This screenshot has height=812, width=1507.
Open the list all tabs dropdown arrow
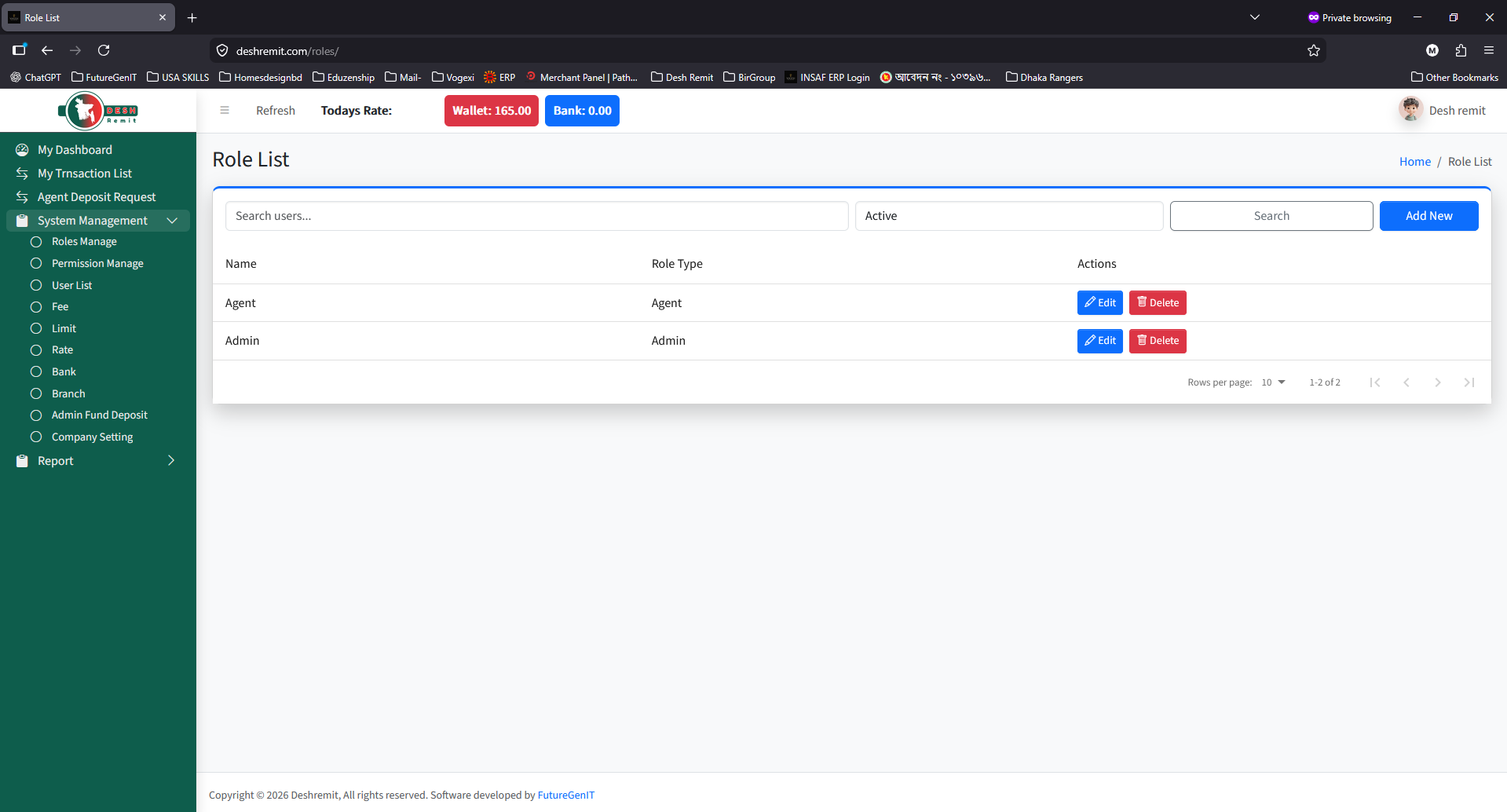click(x=1255, y=17)
